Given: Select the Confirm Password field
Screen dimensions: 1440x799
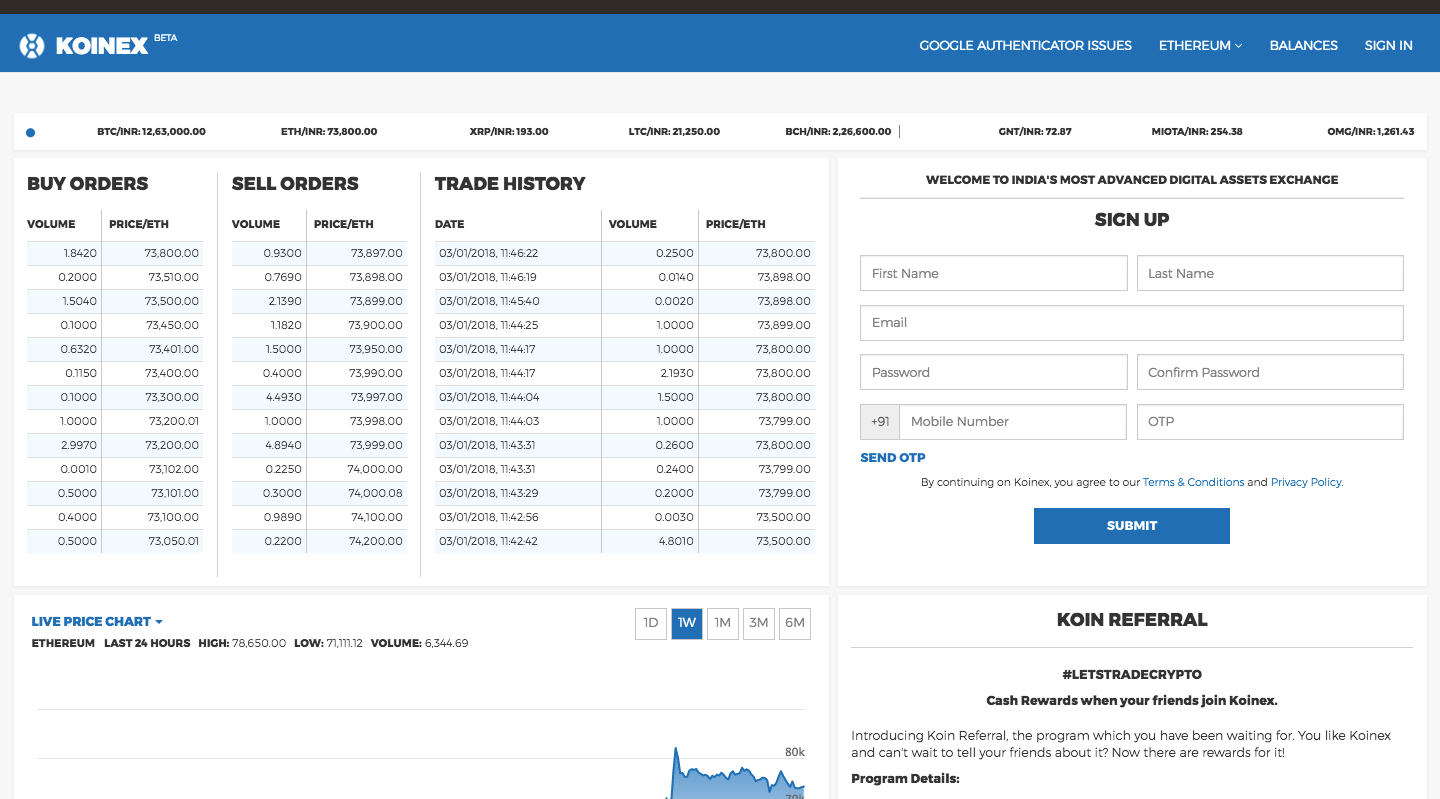Looking at the screenshot, I should pos(1270,372).
